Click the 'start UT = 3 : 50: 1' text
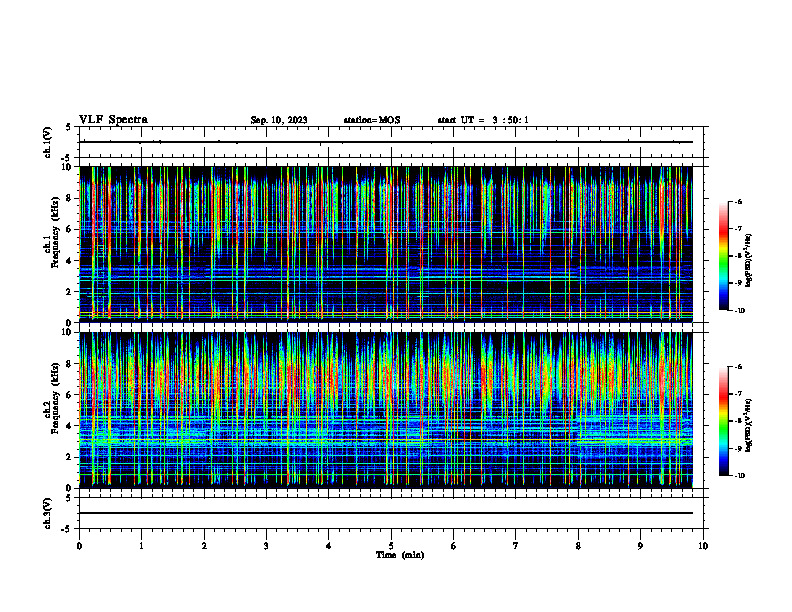 tap(483, 120)
